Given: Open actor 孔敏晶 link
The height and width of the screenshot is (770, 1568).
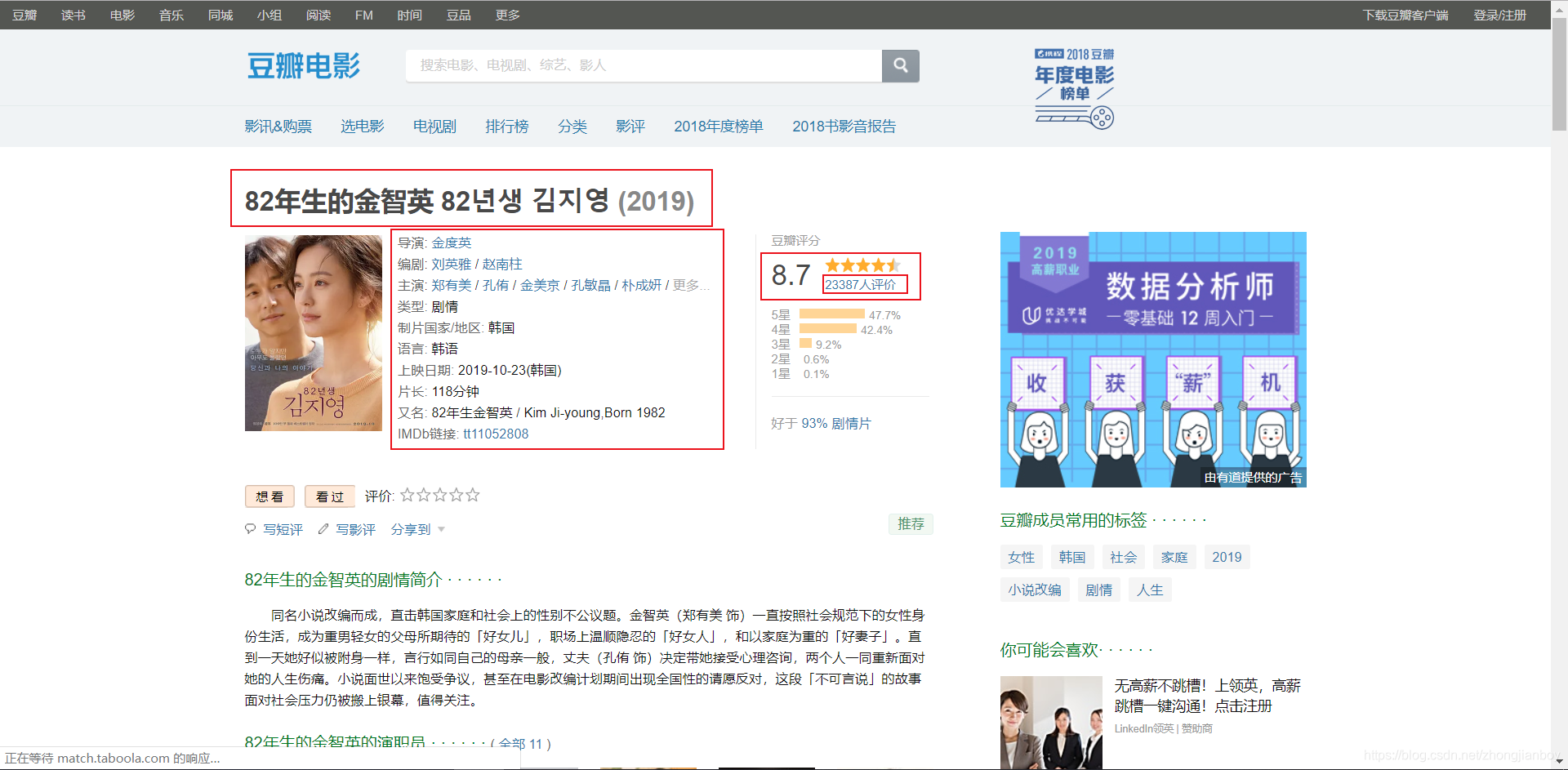Looking at the screenshot, I should tap(590, 285).
